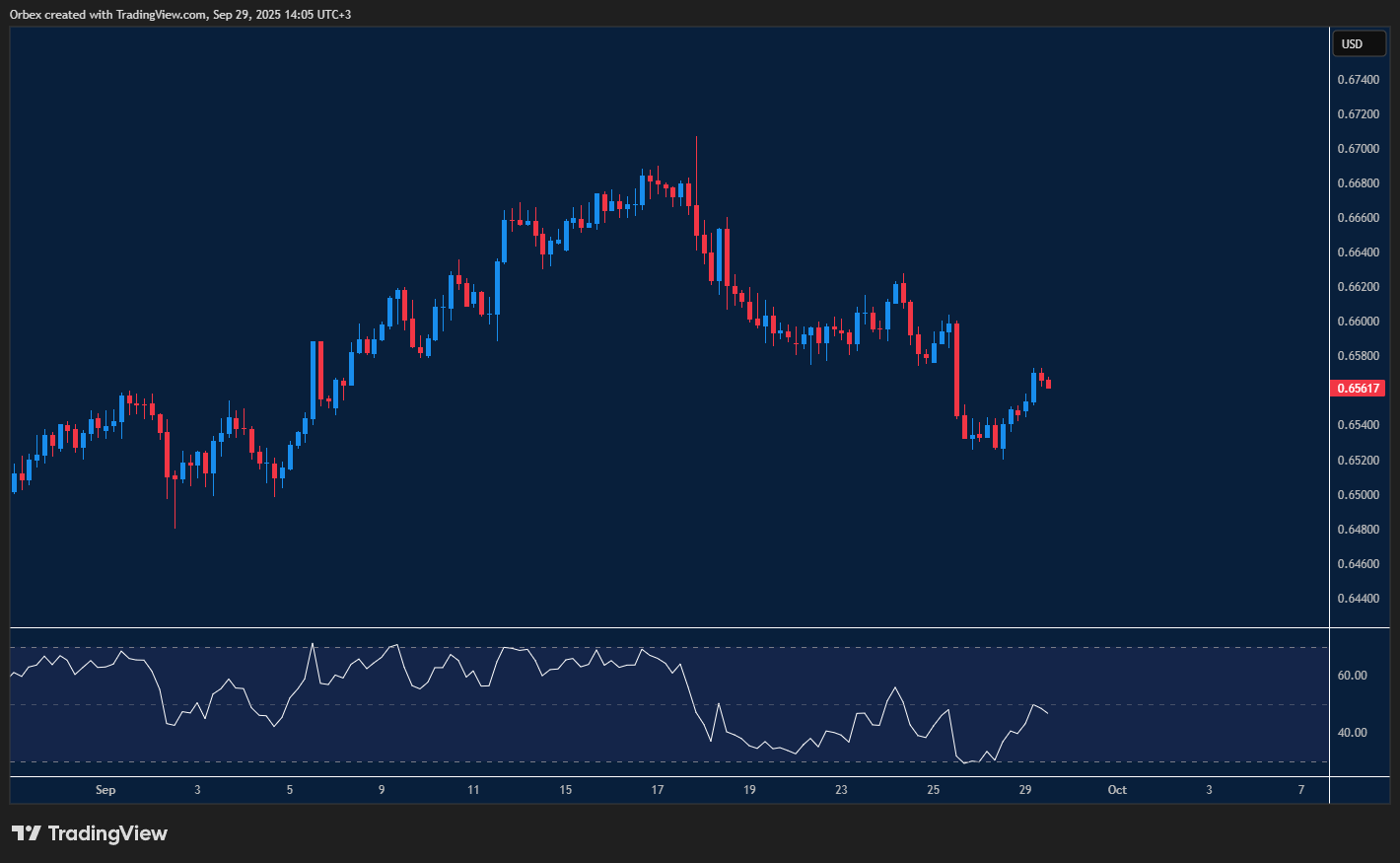The width and height of the screenshot is (1400, 863).
Task: Click the 29 date label on time axis
Action: click(x=1025, y=790)
